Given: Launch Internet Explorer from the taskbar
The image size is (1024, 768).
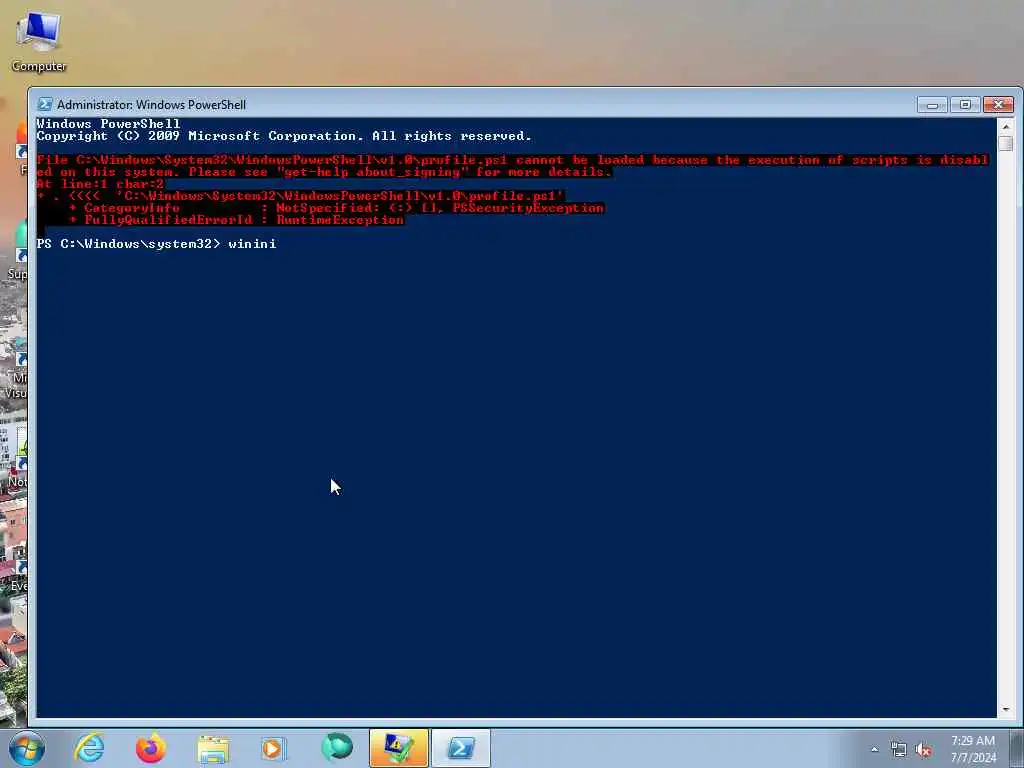Looking at the screenshot, I should point(89,748).
